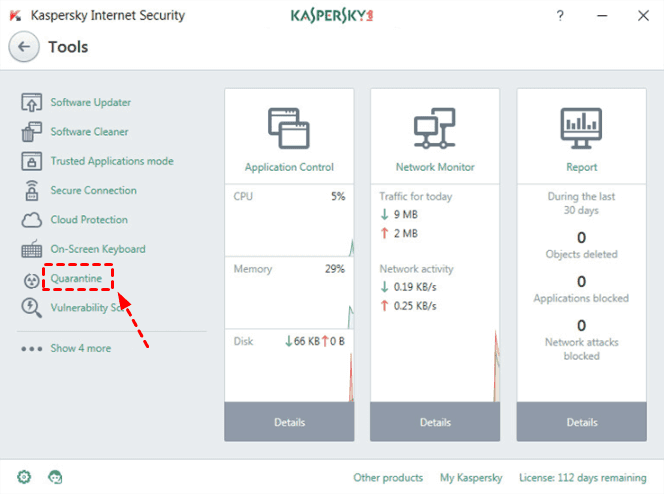The width and height of the screenshot is (664, 494).
Task: Open Details under Network Monitor
Action: 435,422
